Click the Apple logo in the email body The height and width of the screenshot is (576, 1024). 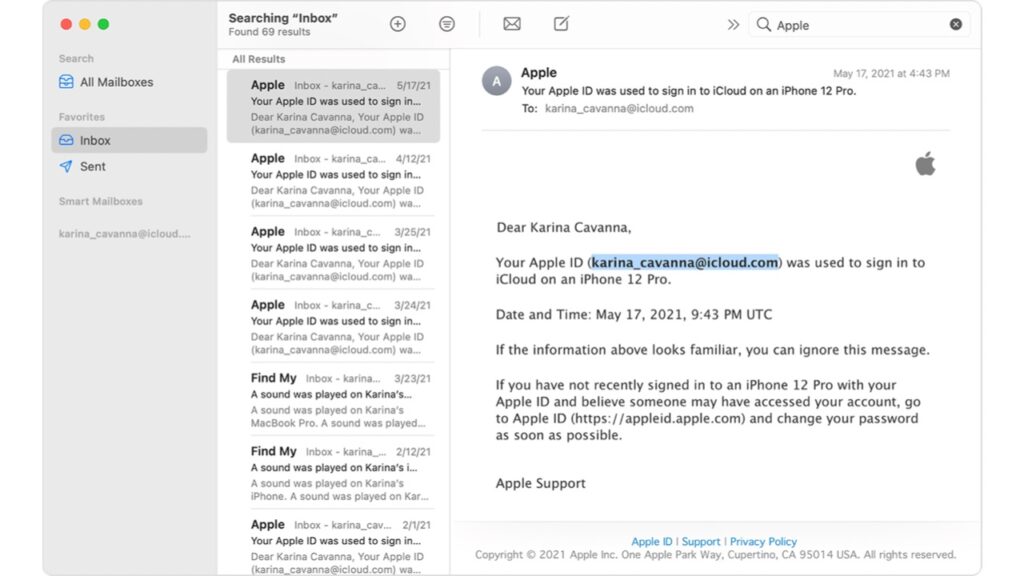pos(925,162)
